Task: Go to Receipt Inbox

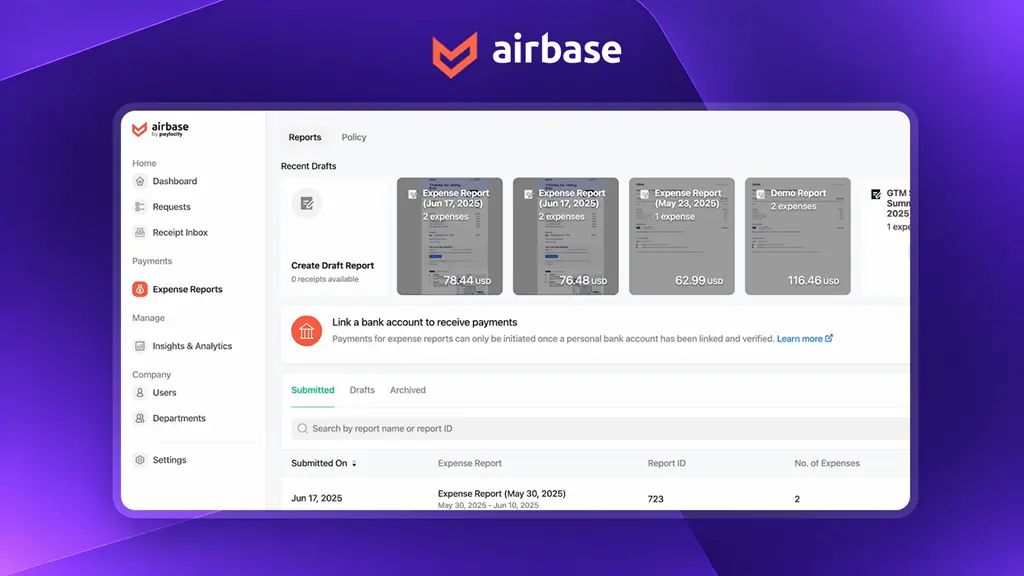Action: [180, 232]
